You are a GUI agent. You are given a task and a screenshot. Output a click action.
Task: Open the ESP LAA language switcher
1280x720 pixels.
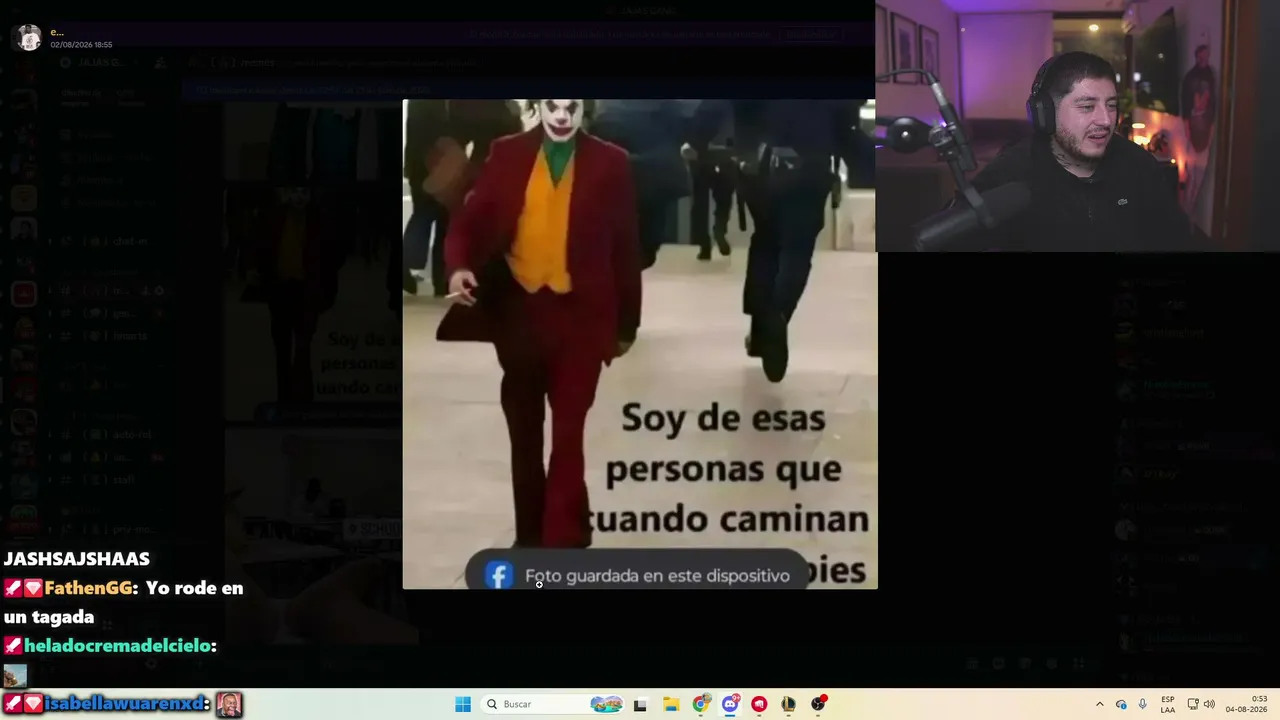point(1168,704)
